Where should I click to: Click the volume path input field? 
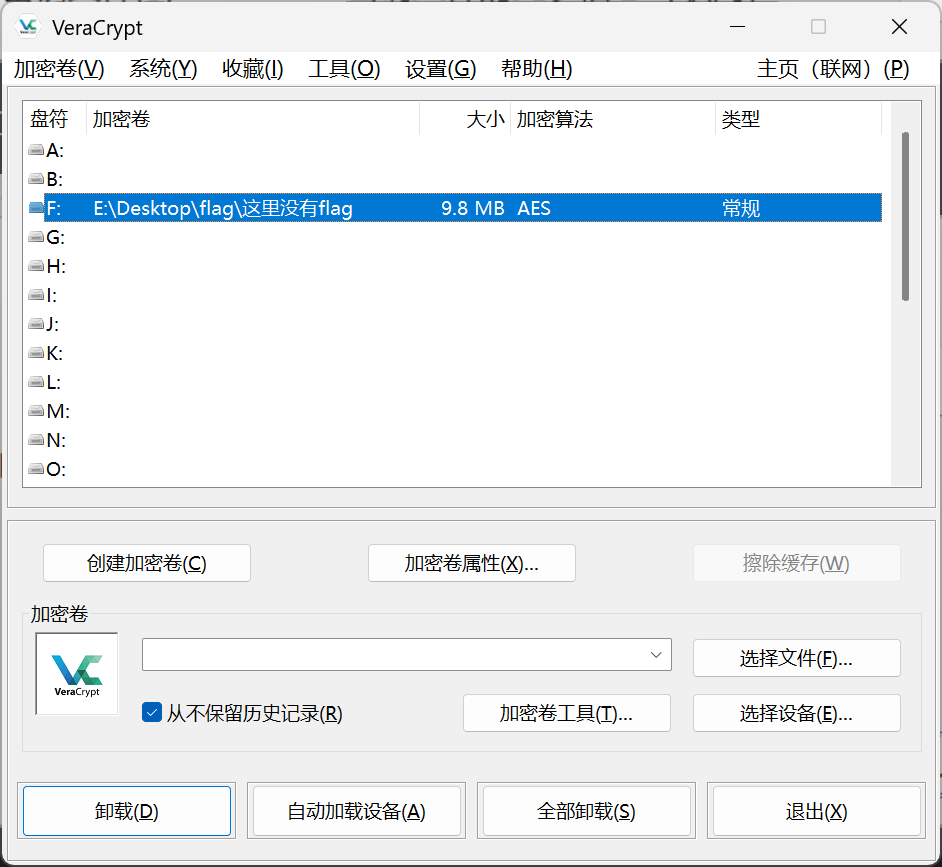[x=393, y=655]
